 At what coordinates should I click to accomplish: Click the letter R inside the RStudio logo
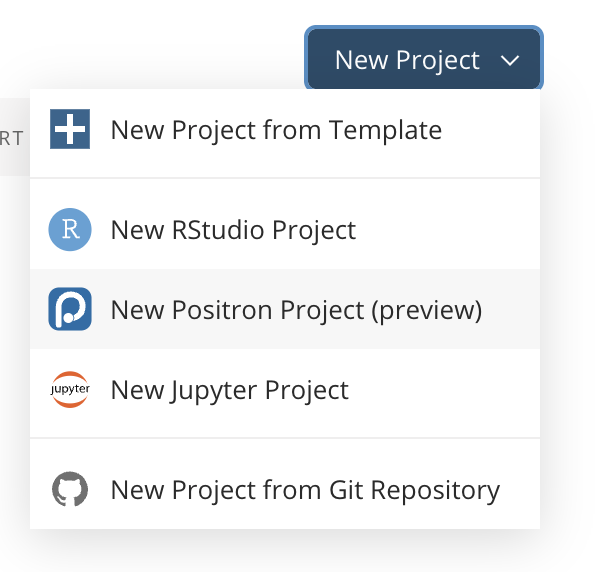71,229
